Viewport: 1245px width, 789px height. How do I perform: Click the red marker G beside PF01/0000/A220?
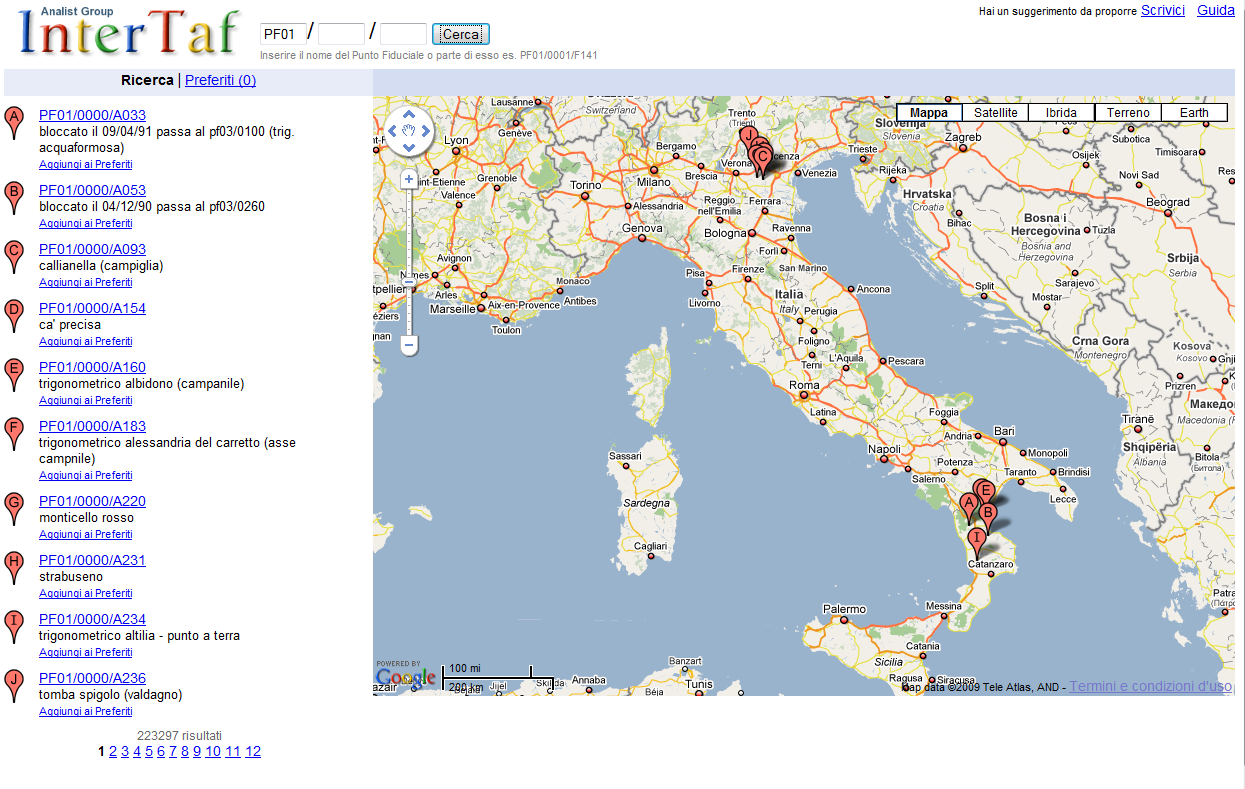14,509
